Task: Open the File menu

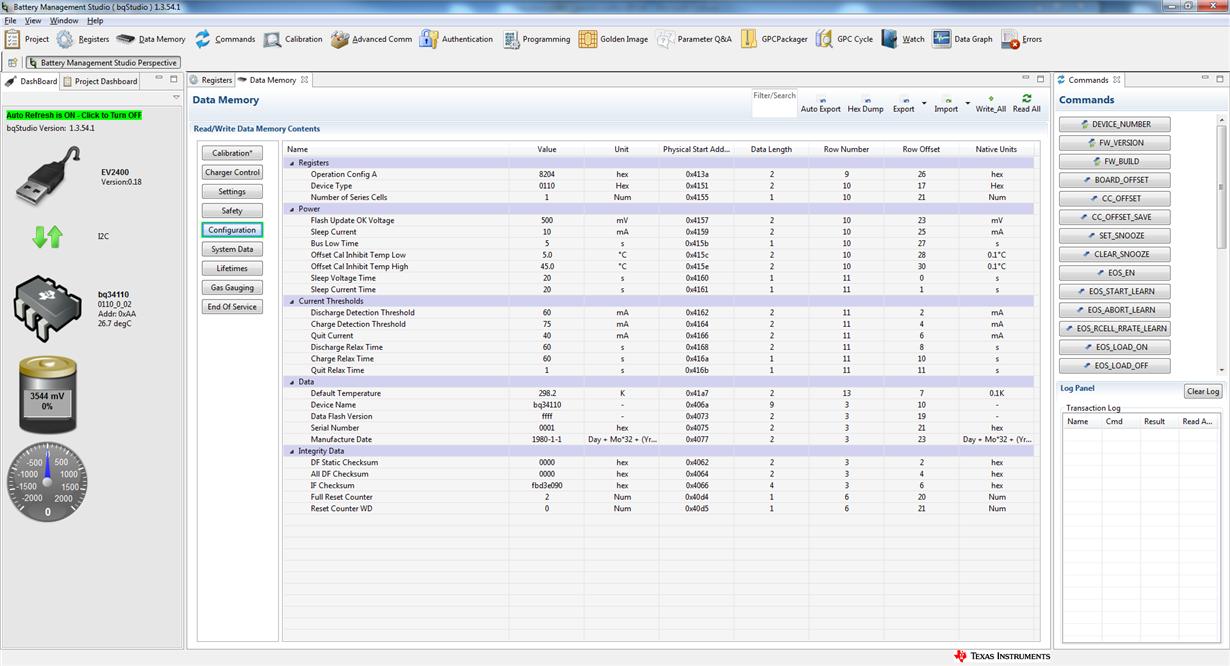Action: 11,20
